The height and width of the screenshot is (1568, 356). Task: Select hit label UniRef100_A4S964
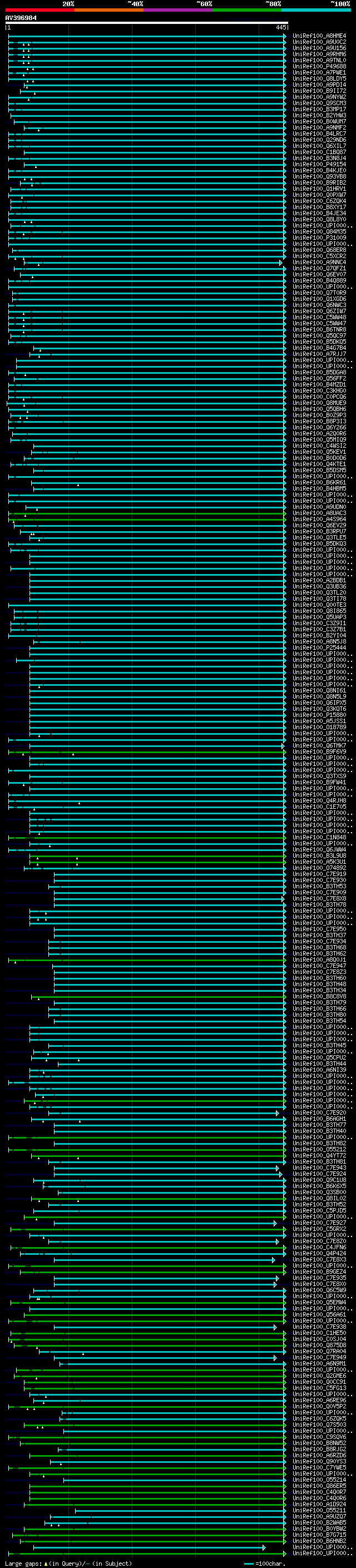[319, 519]
